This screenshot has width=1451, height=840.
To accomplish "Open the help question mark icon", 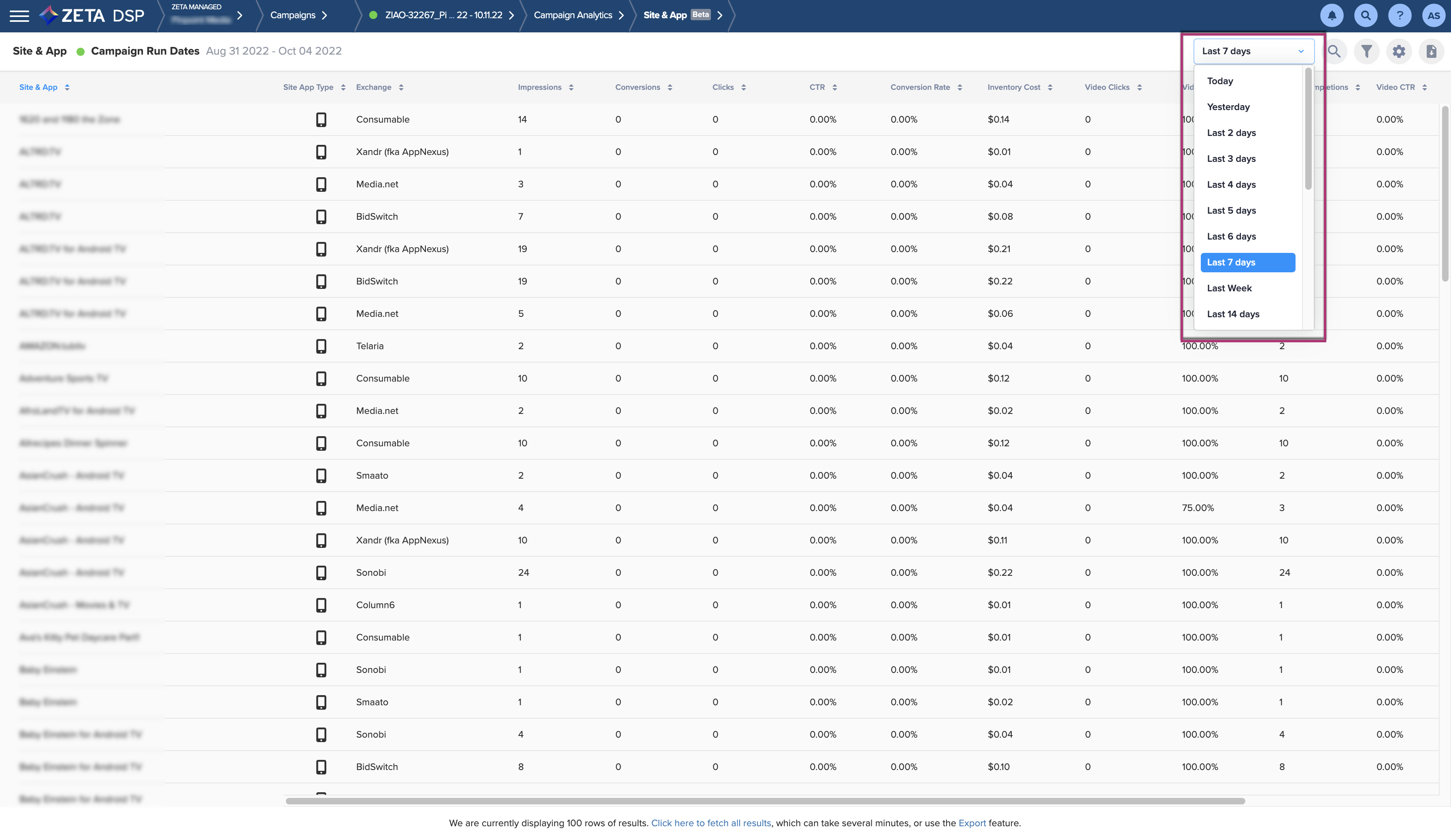I will [1399, 15].
